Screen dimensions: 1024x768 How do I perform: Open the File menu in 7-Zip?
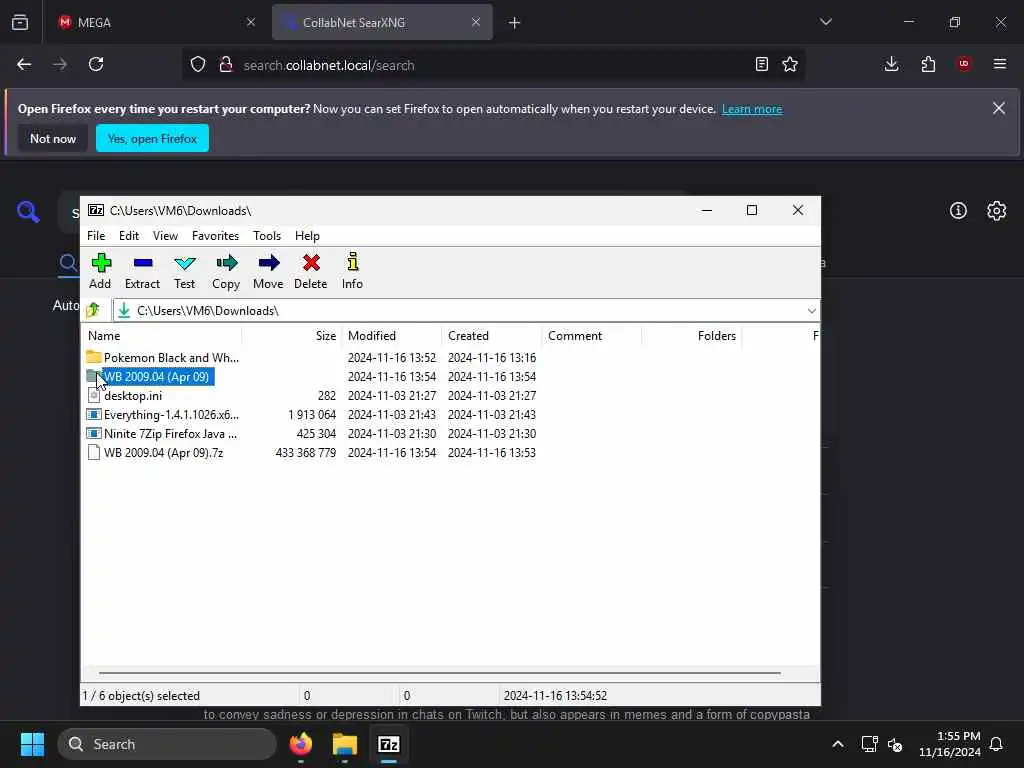click(96, 236)
